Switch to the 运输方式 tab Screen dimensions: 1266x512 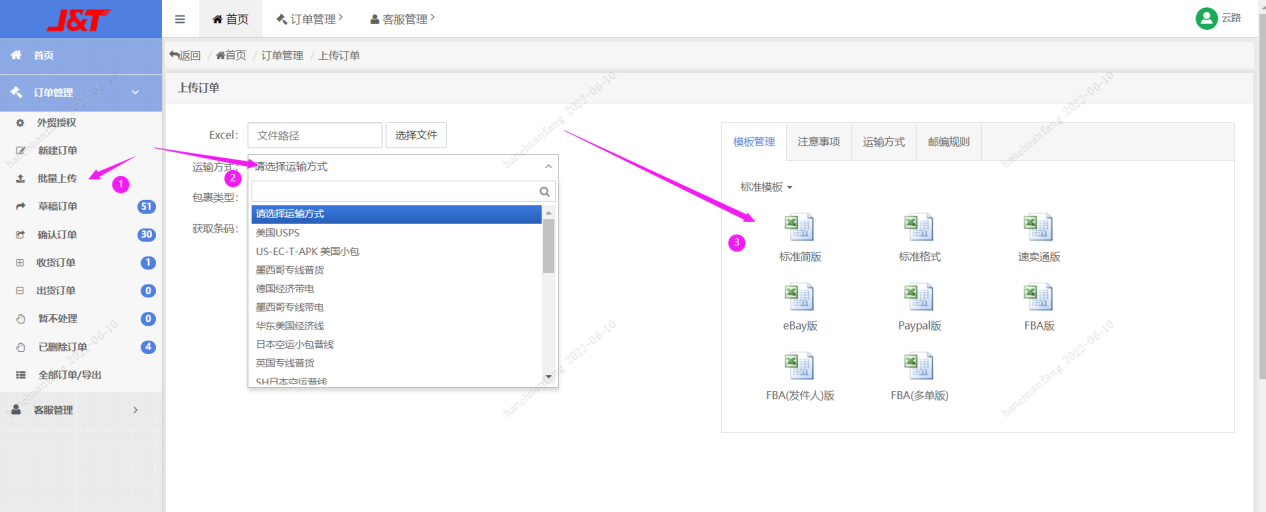pyautogui.click(x=884, y=142)
